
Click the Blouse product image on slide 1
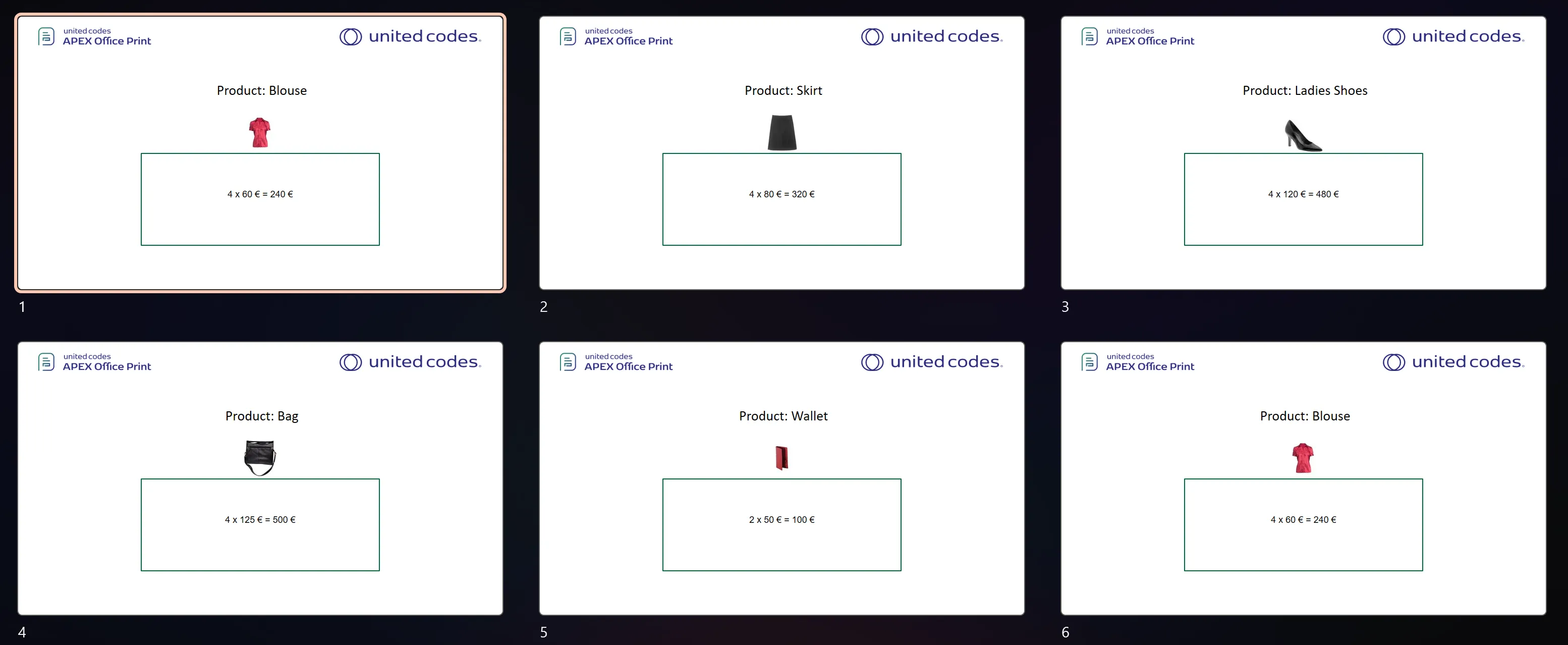[261, 133]
